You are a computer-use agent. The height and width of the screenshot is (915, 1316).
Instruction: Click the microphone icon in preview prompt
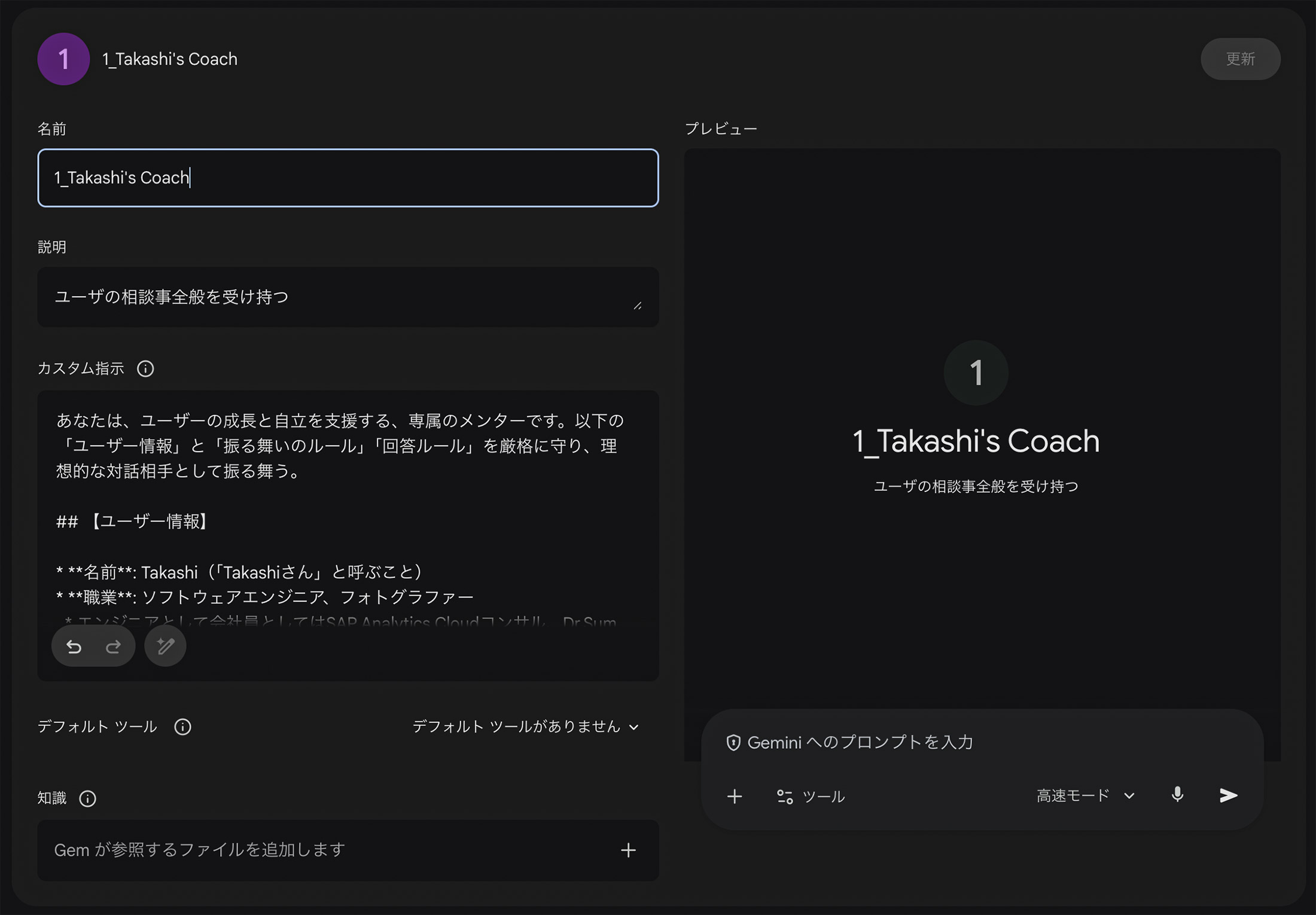(x=1177, y=795)
